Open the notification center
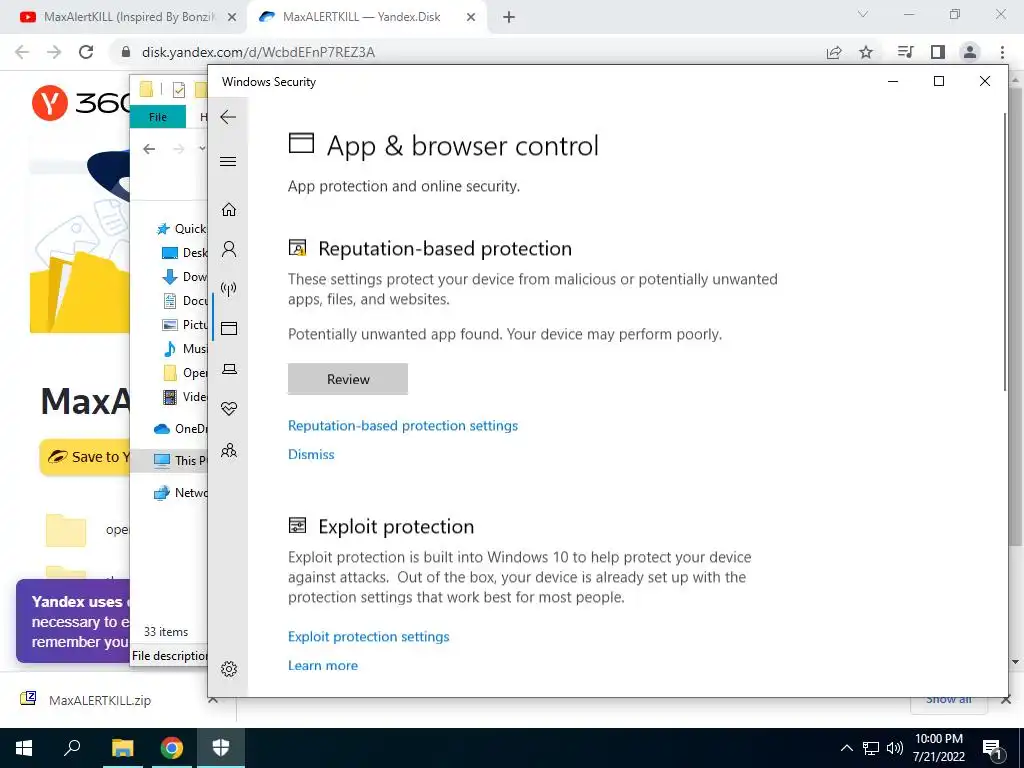Screen dimensions: 1024x768 [x=992, y=748]
